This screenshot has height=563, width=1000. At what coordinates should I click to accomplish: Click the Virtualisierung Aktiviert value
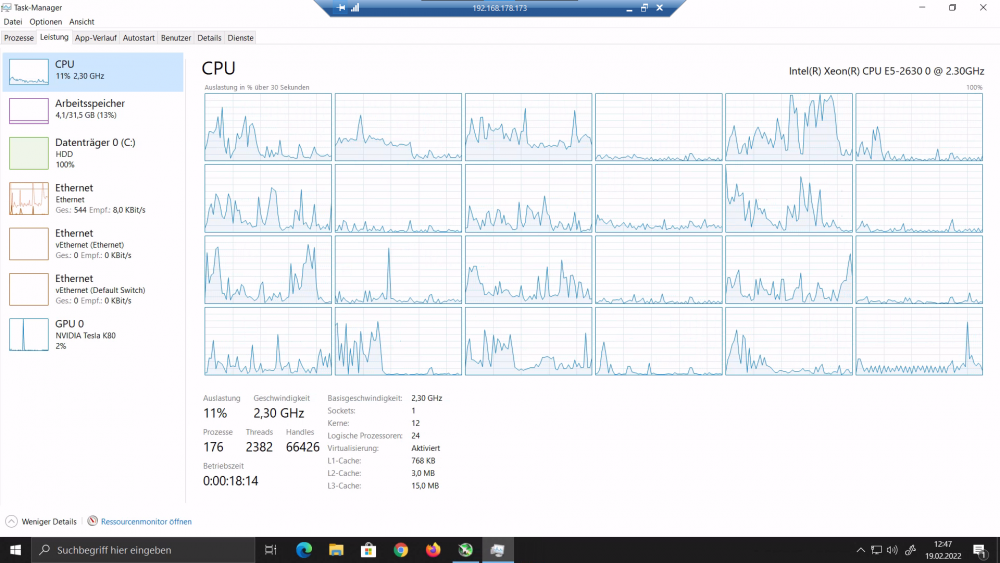[x=425, y=448]
